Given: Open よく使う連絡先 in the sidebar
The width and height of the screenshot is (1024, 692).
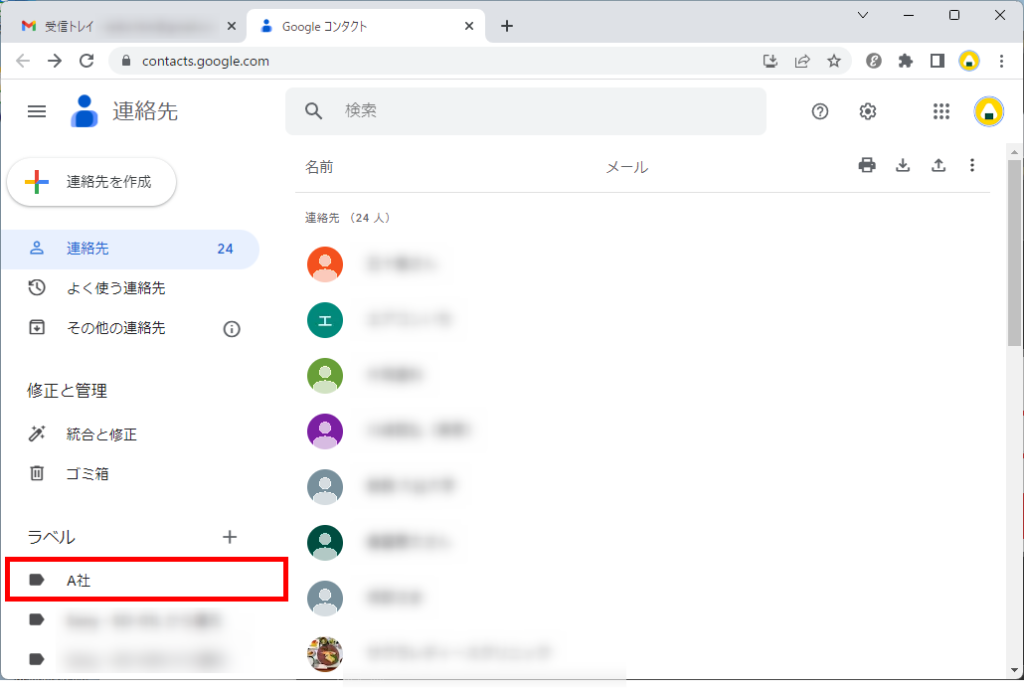Looking at the screenshot, I should pyautogui.click(x=115, y=288).
